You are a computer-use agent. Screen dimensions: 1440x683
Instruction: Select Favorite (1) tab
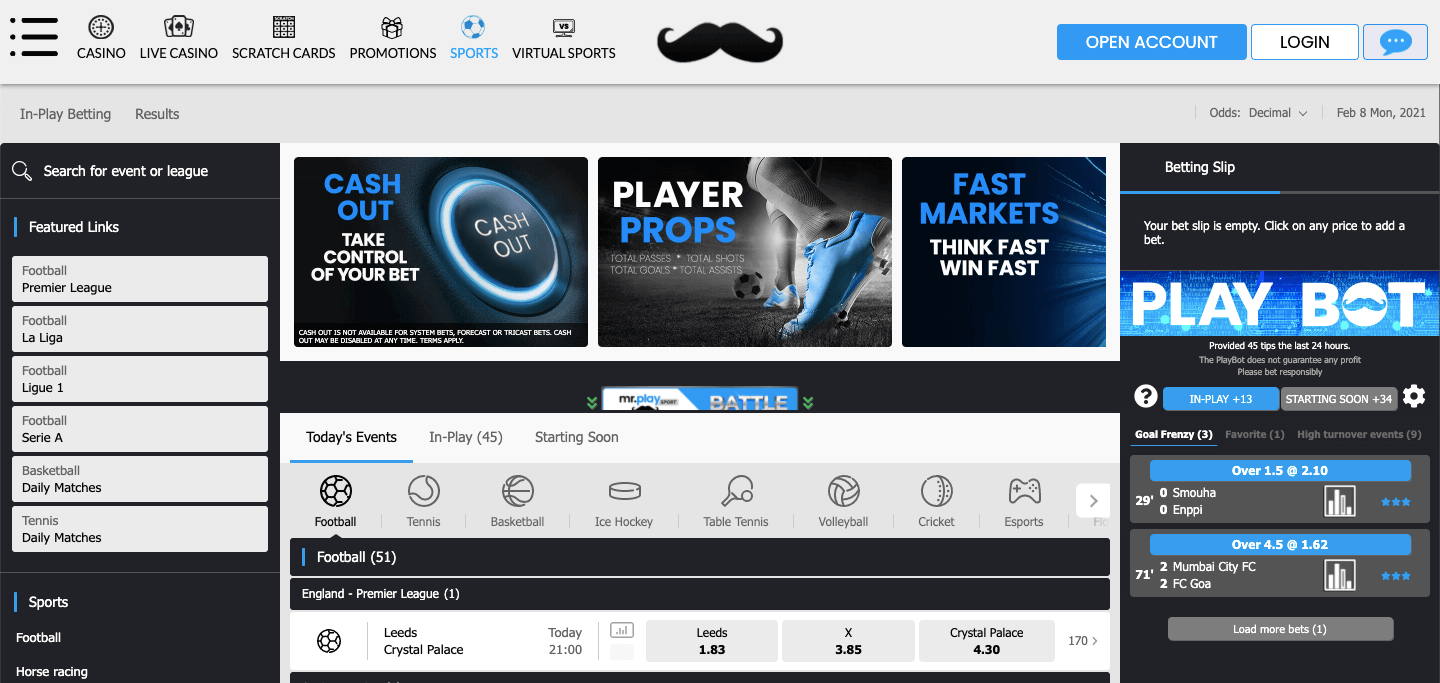coord(1255,435)
